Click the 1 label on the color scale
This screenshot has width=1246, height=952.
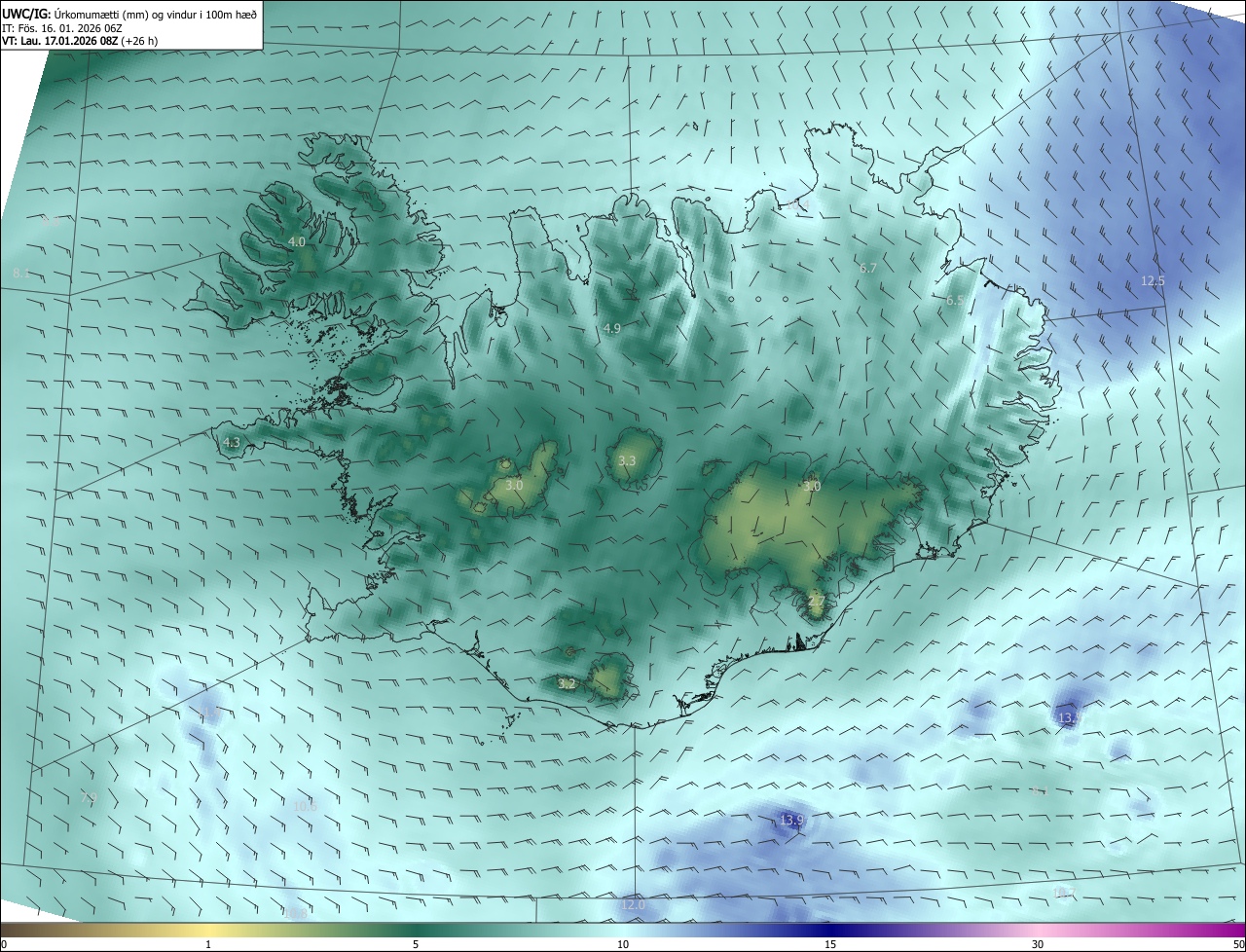click(x=208, y=944)
